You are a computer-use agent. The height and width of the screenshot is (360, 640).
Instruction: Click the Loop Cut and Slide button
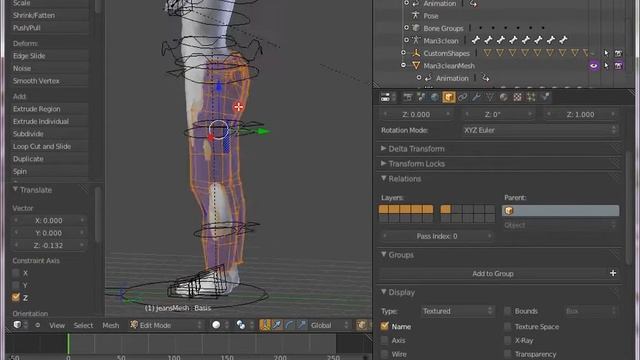[x=50, y=146]
